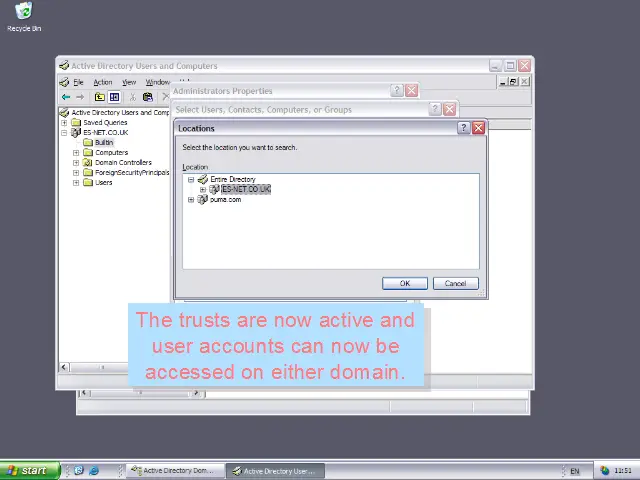Image resolution: width=640 pixels, height=480 pixels.
Task: Switch to the Active Directory Dom... taskbar button
Action: 176,471
